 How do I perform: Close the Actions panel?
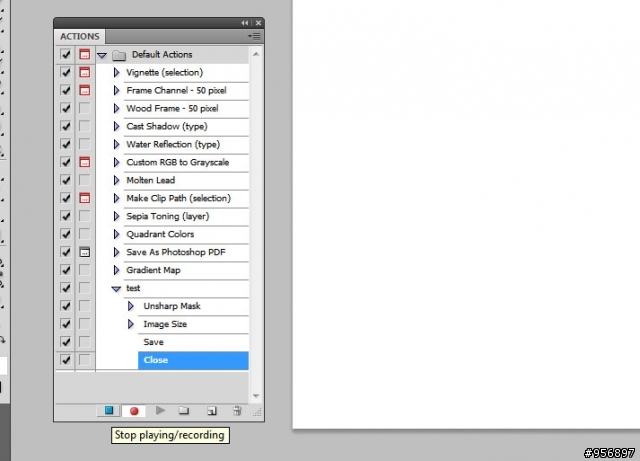(258, 23)
